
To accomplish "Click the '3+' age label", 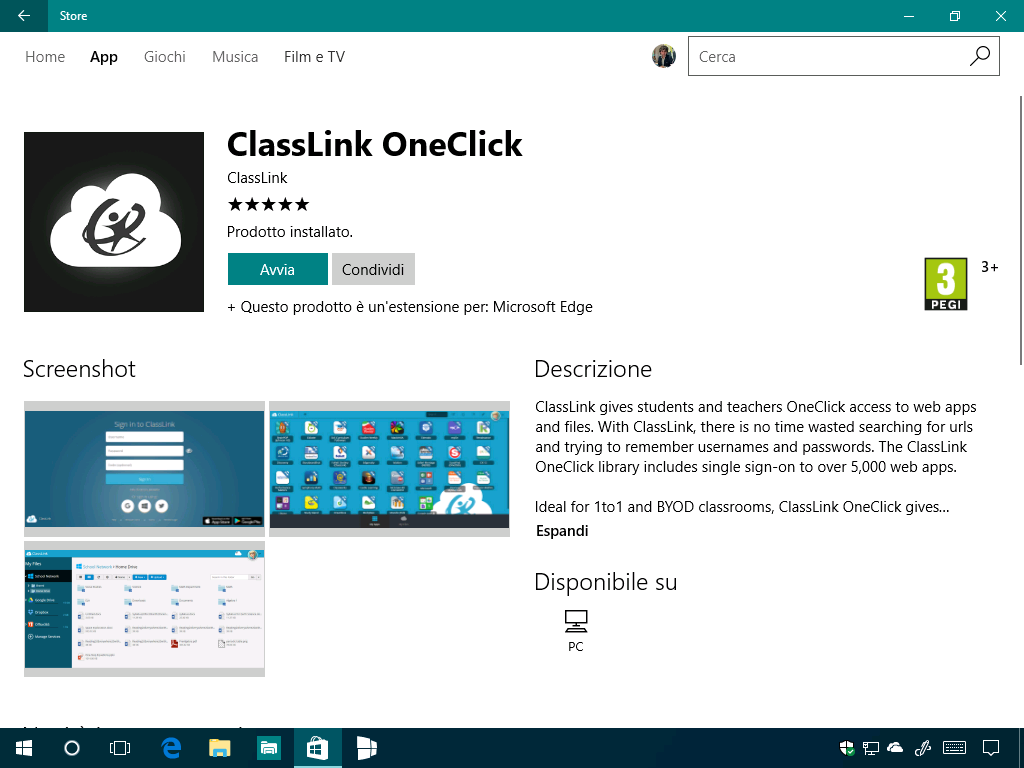I will (989, 266).
